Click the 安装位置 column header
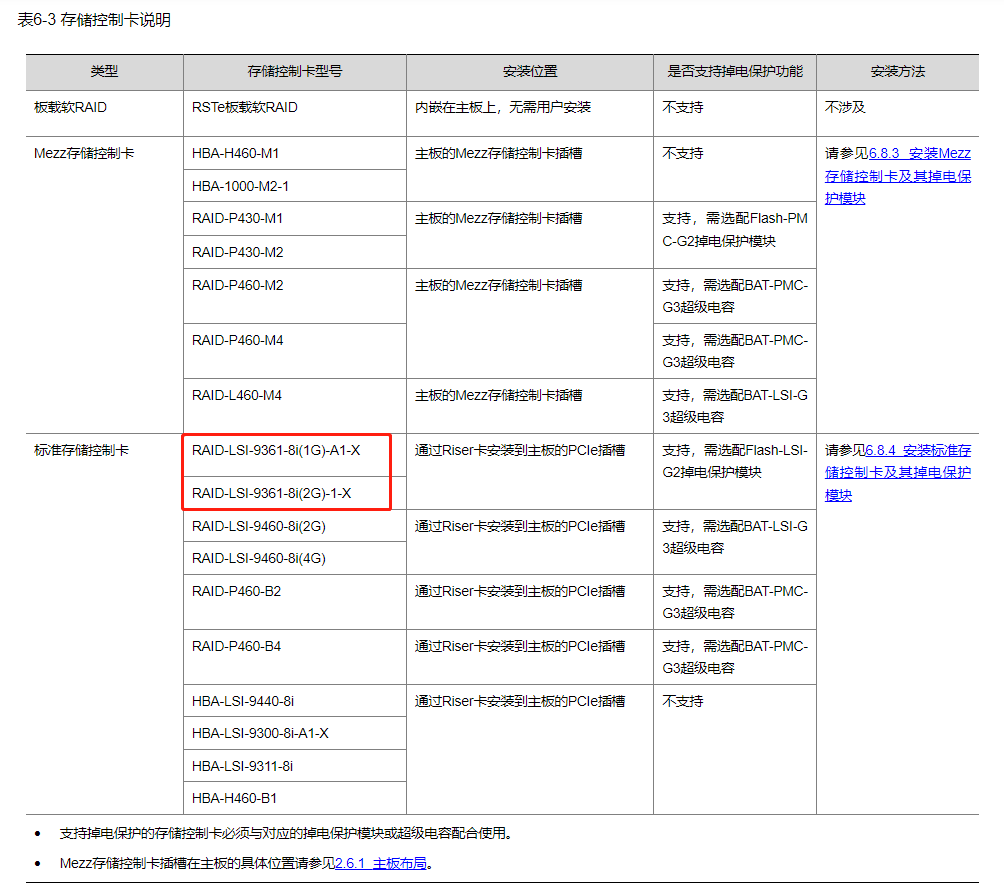Screen dimensions: 1004x885 [530, 71]
